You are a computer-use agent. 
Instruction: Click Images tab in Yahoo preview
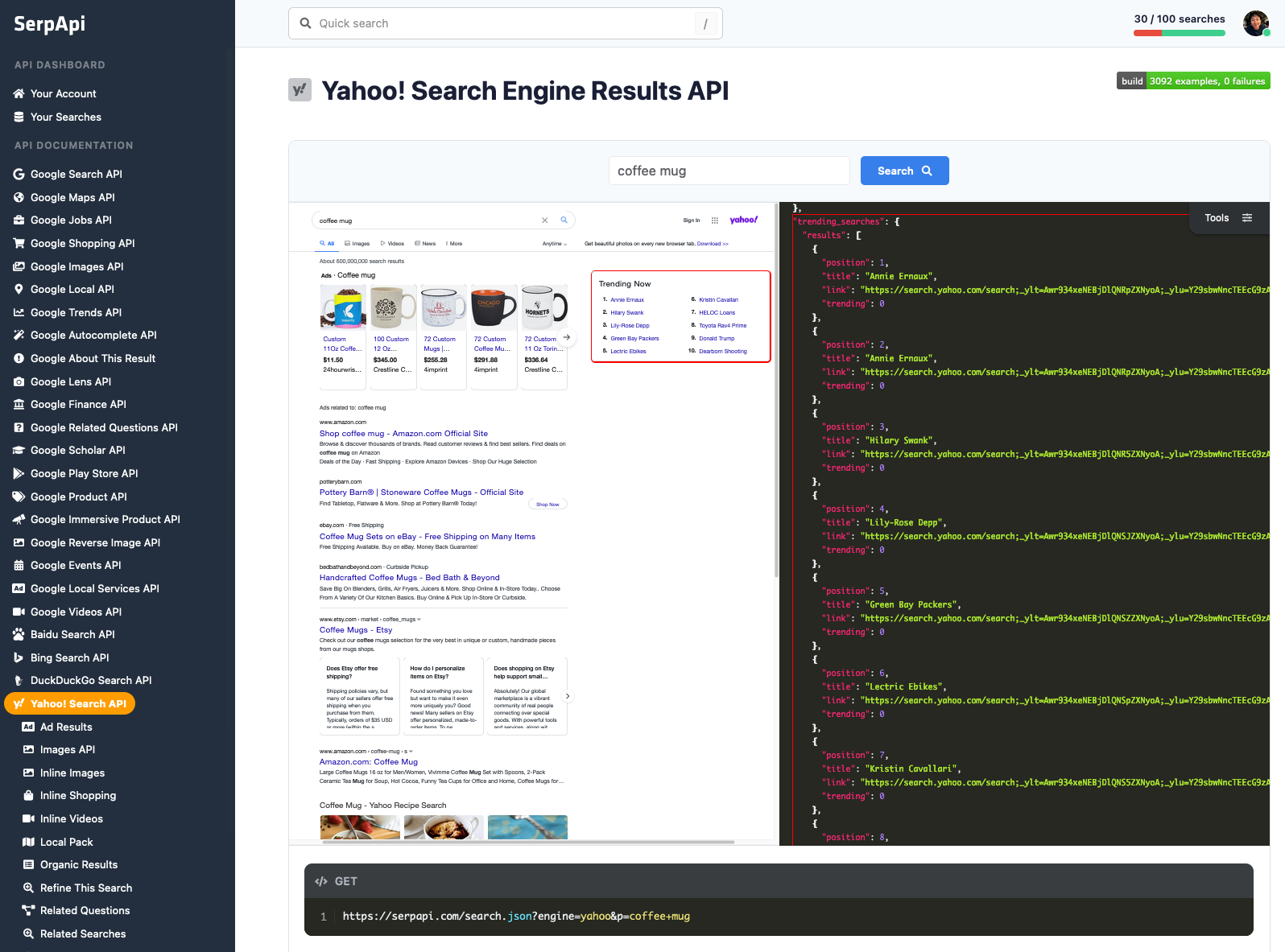tap(357, 243)
